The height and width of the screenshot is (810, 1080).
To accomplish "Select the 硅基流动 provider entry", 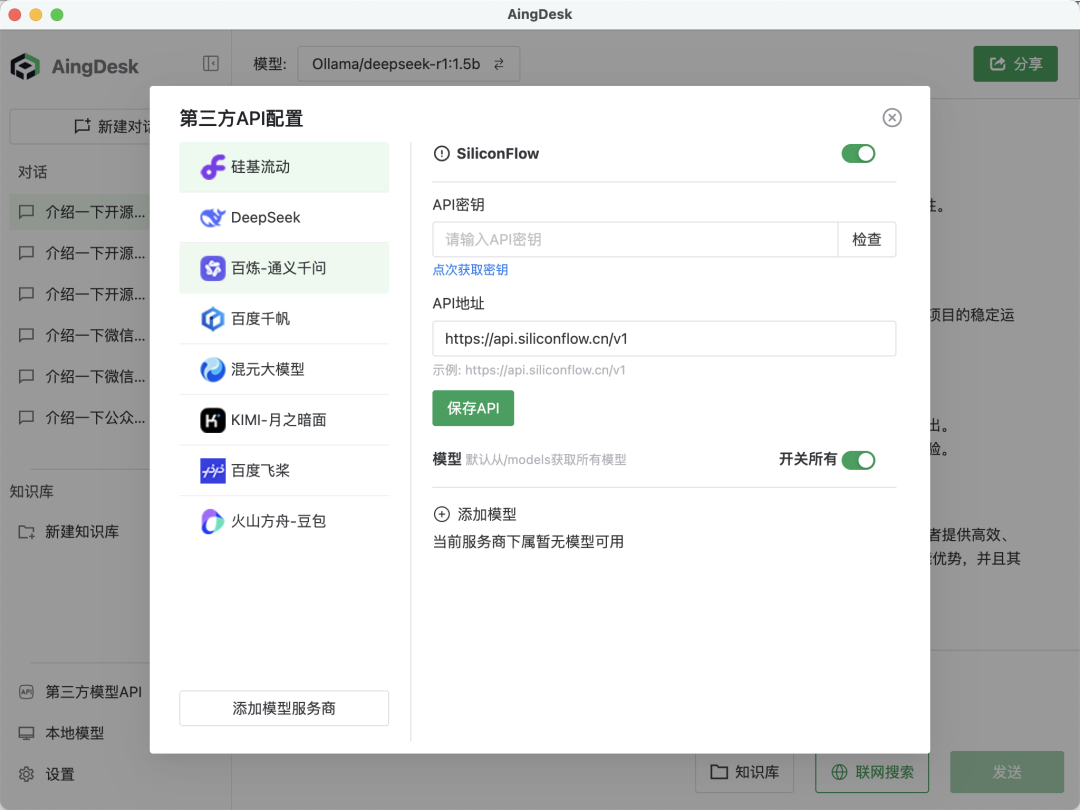I will tap(284, 167).
